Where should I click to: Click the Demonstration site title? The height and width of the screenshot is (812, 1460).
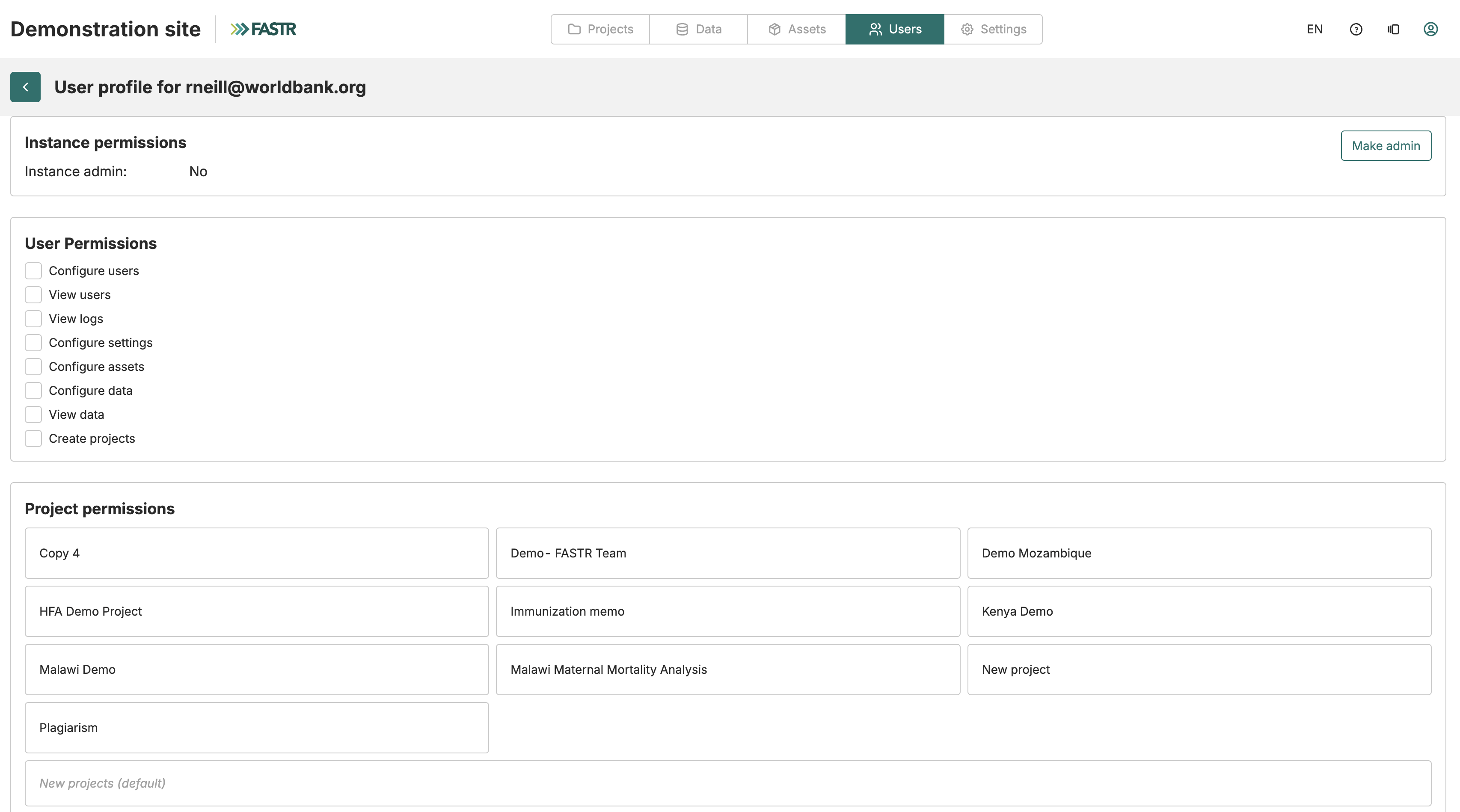(x=105, y=29)
